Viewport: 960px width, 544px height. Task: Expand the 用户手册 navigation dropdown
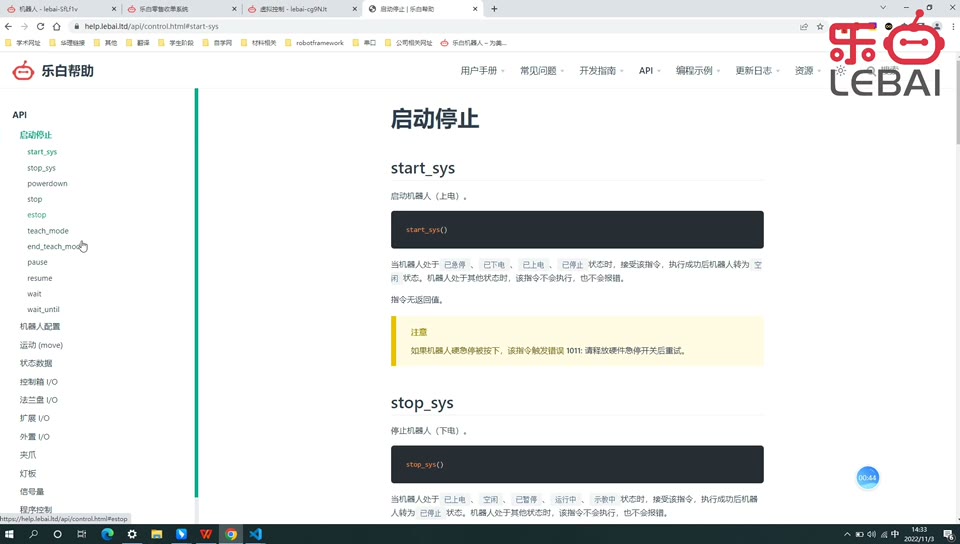point(482,70)
